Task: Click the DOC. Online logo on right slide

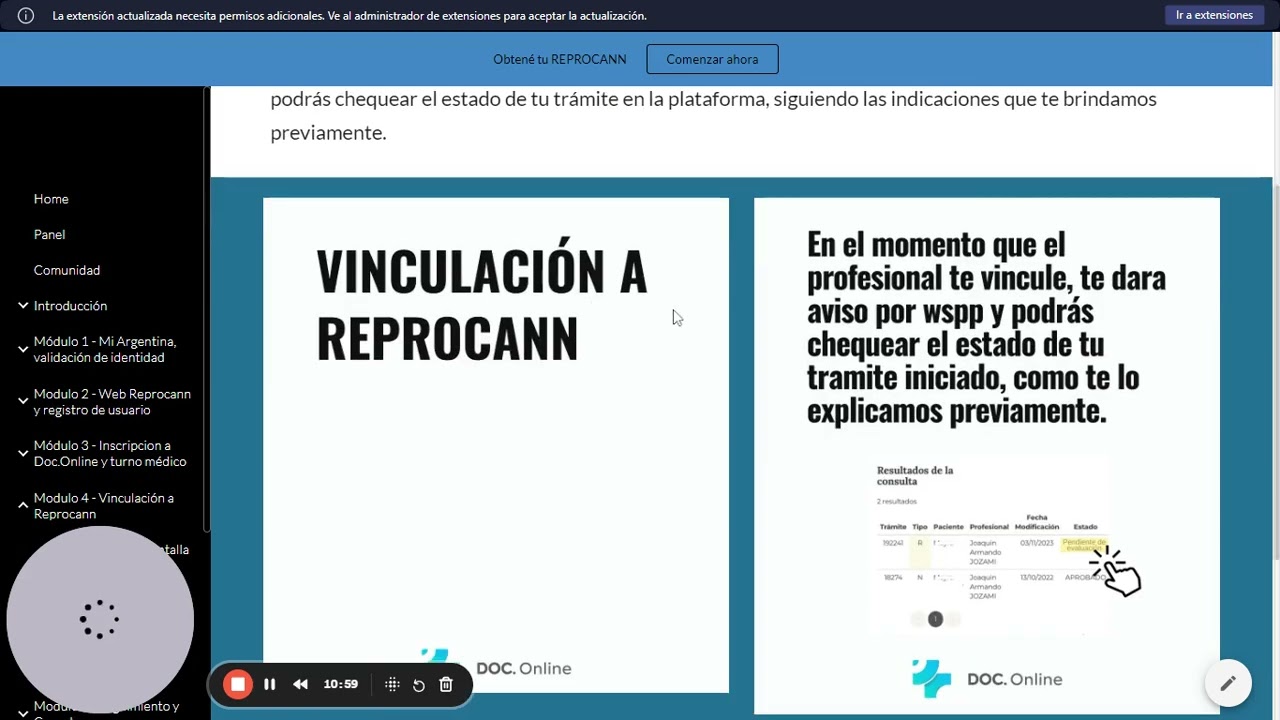Action: coord(987,679)
